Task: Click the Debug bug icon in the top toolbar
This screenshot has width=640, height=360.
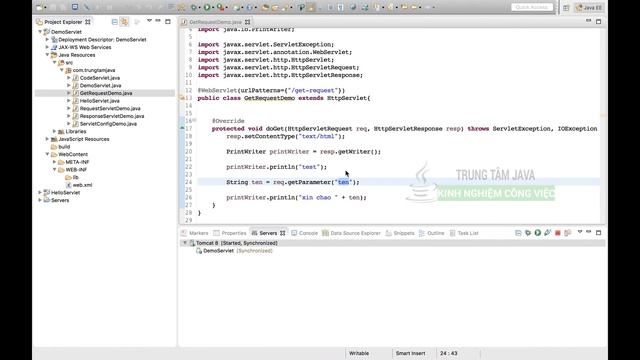Action: tap(194, 7)
